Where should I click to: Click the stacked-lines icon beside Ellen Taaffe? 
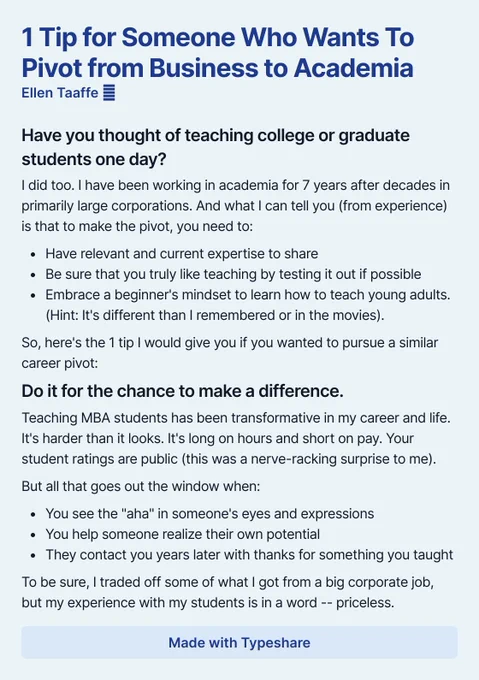coord(109,93)
